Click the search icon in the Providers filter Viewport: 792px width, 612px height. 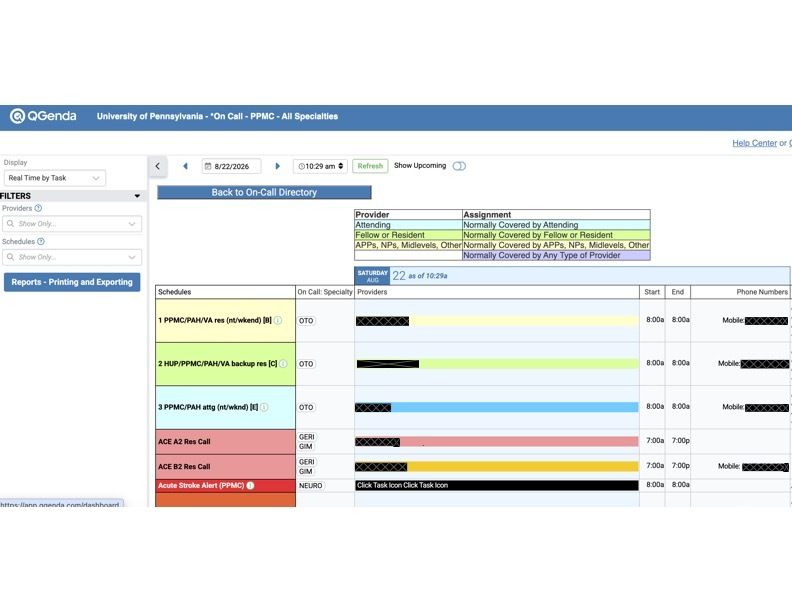click(x=10, y=224)
